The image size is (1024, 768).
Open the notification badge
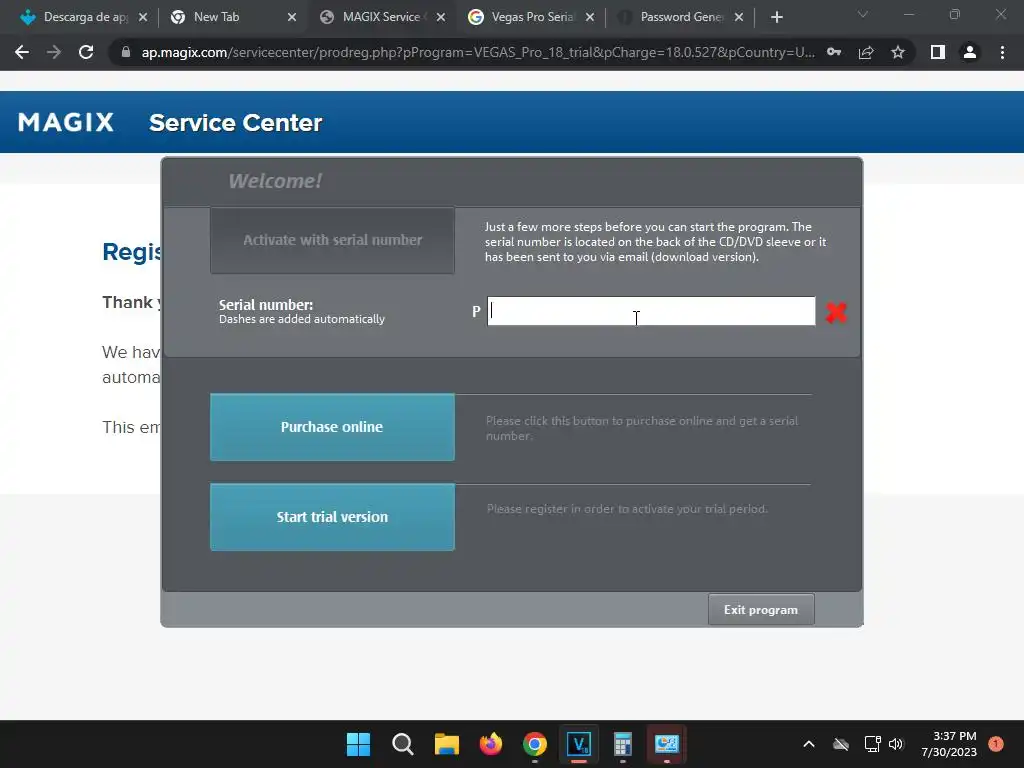click(x=996, y=744)
